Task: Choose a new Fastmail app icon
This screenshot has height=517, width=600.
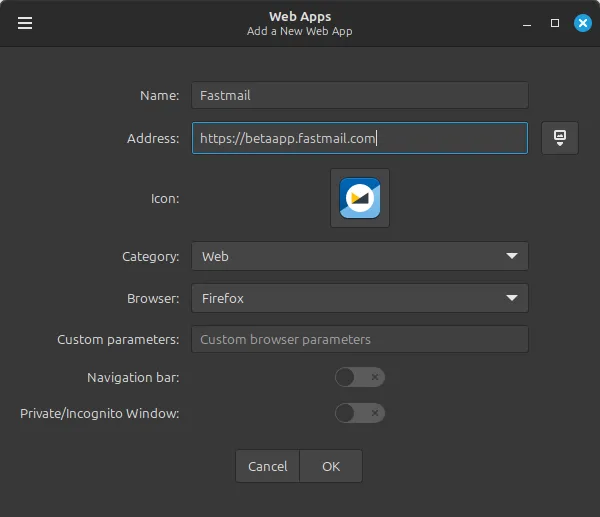Action: click(x=360, y=198)
